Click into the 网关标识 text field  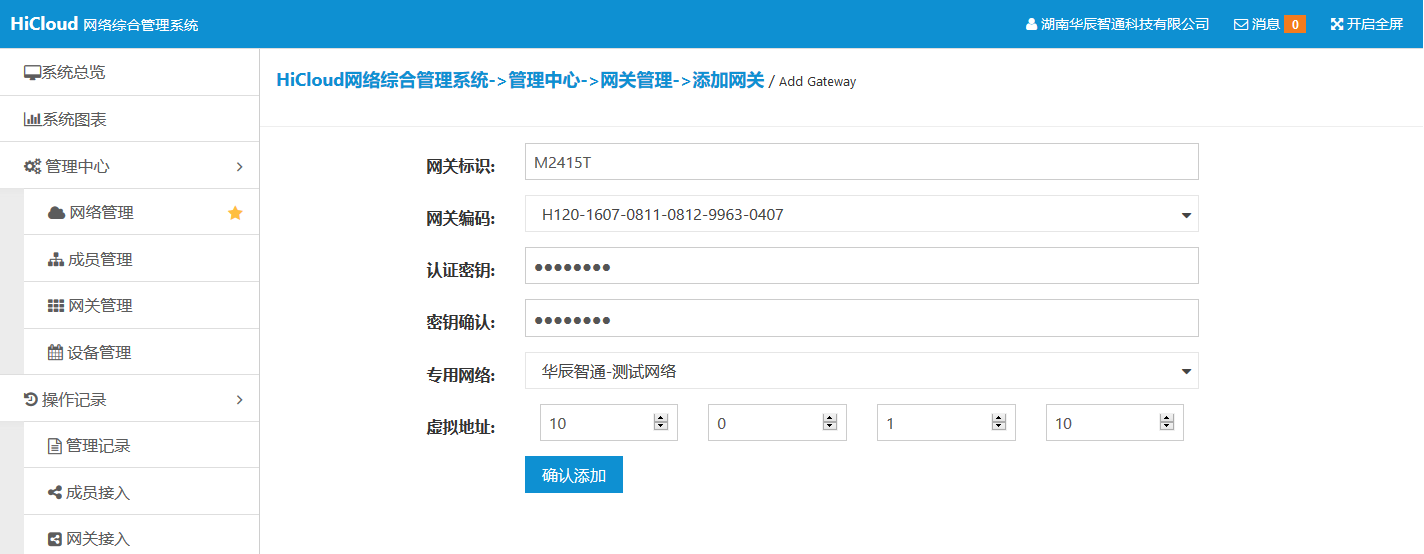click(x=860, y=162)
